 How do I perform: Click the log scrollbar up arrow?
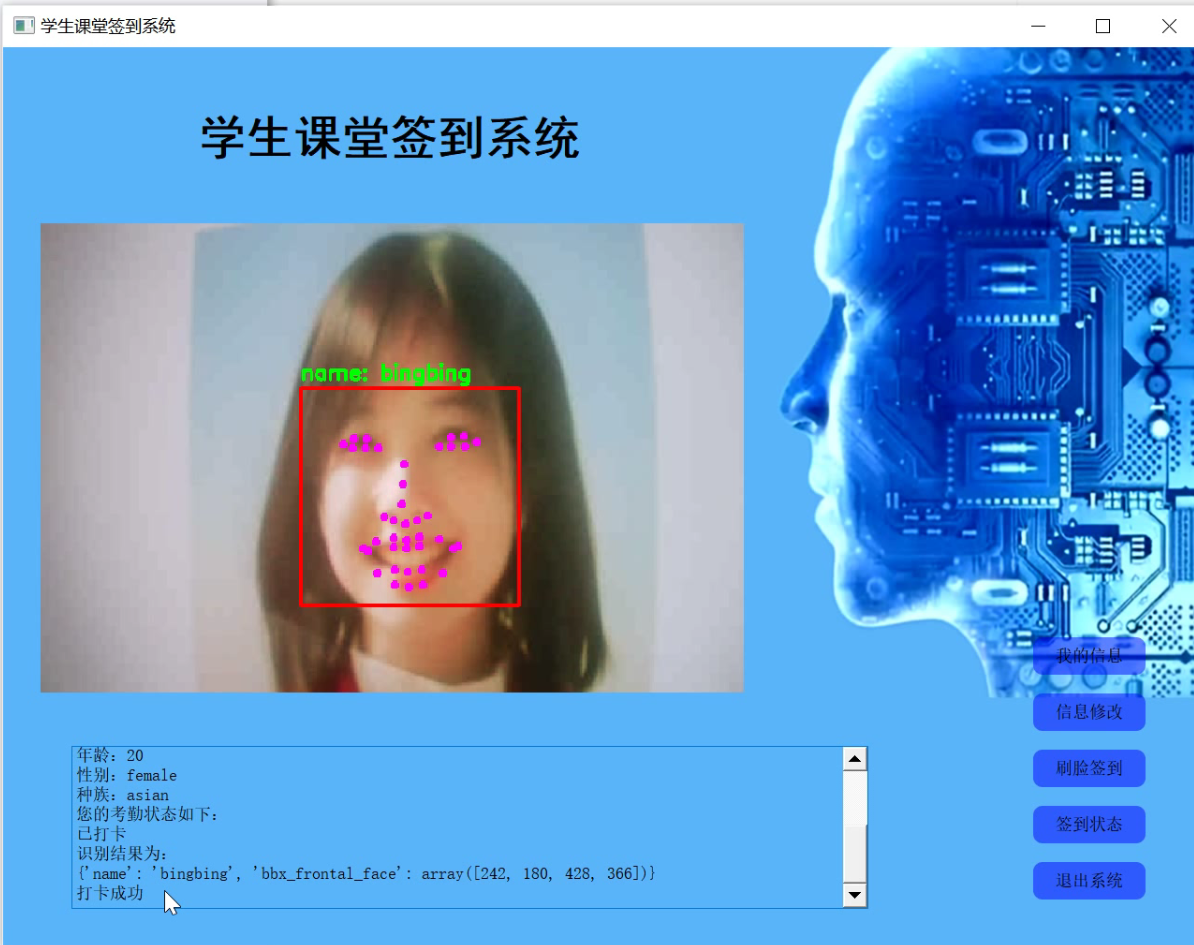pyautogui.click(x=854, y=759)
